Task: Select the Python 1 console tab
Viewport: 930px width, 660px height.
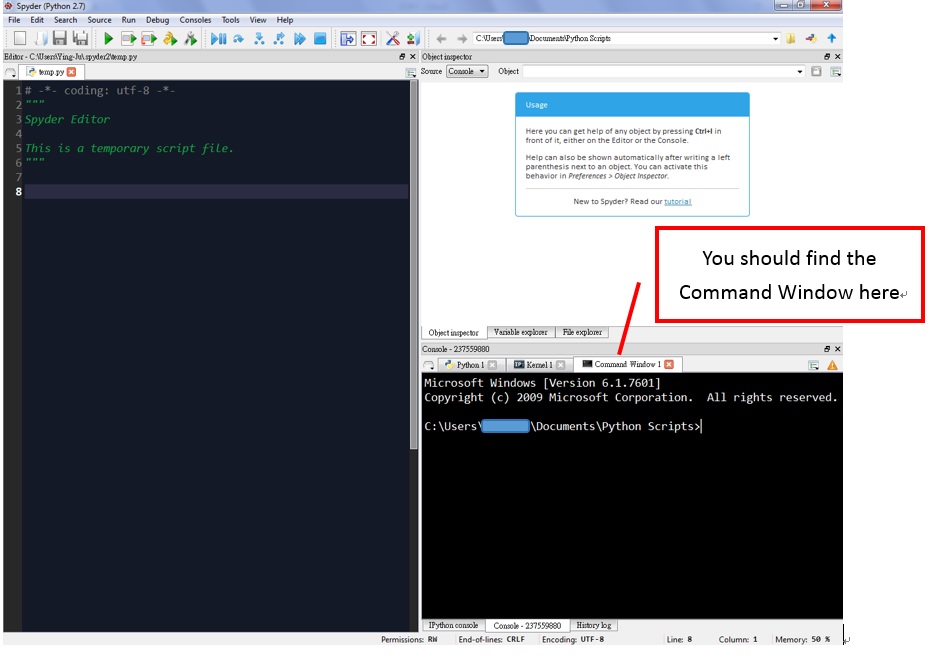Action: tap(469, 365)
